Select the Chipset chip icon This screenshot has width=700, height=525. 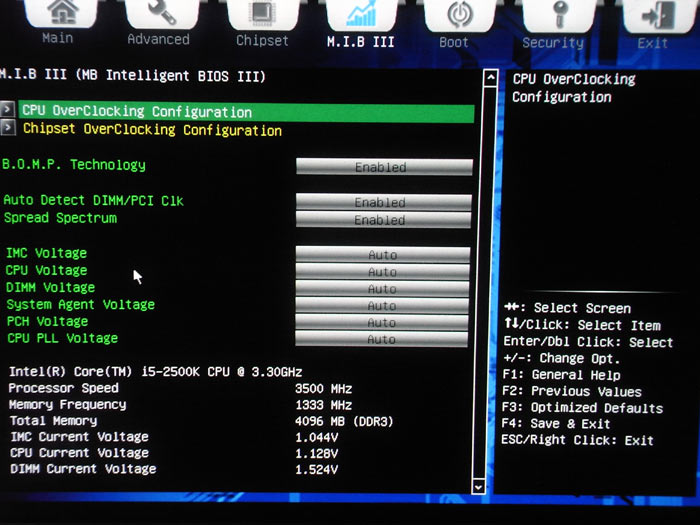pos(263,14)
